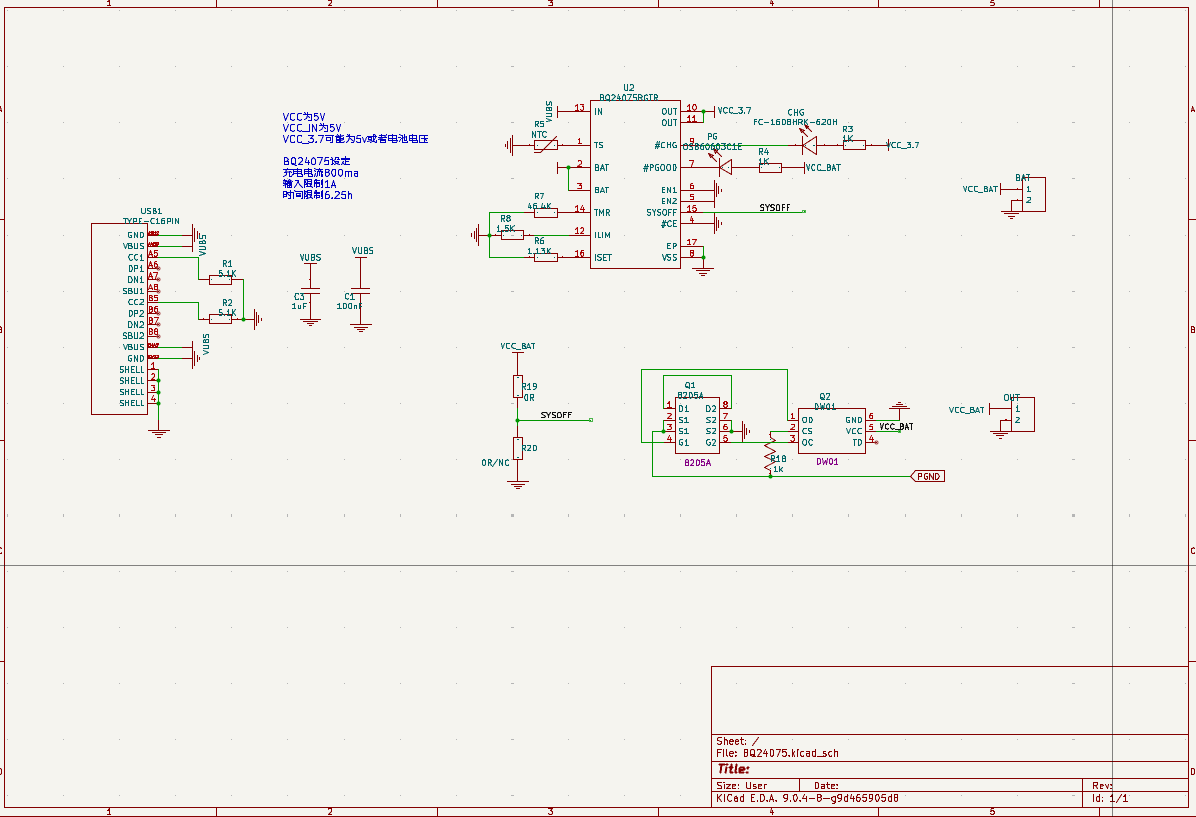This screenshot has width=1196, height=817.
Task: Click resistor R1 5.1K
Action: click(x=221, y=280)
